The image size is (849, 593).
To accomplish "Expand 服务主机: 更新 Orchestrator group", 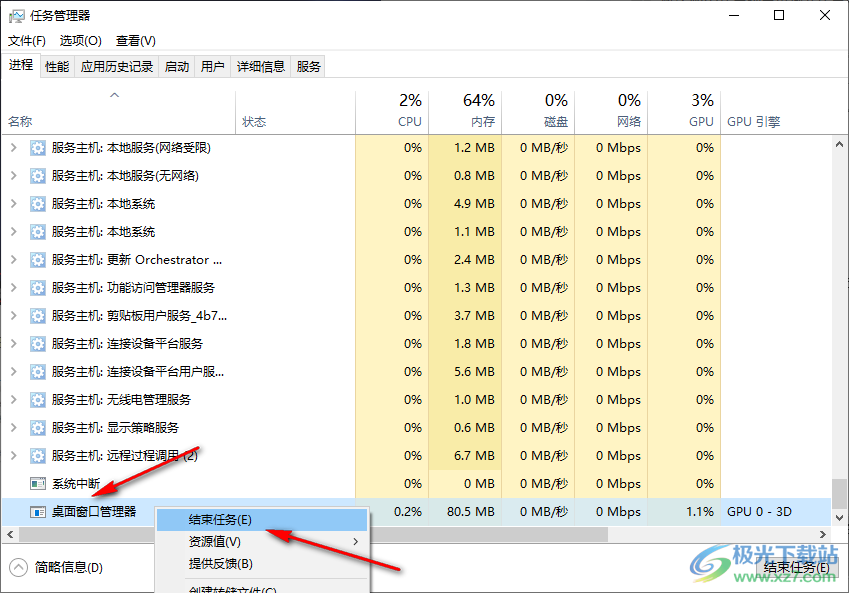I will point(14,259).
